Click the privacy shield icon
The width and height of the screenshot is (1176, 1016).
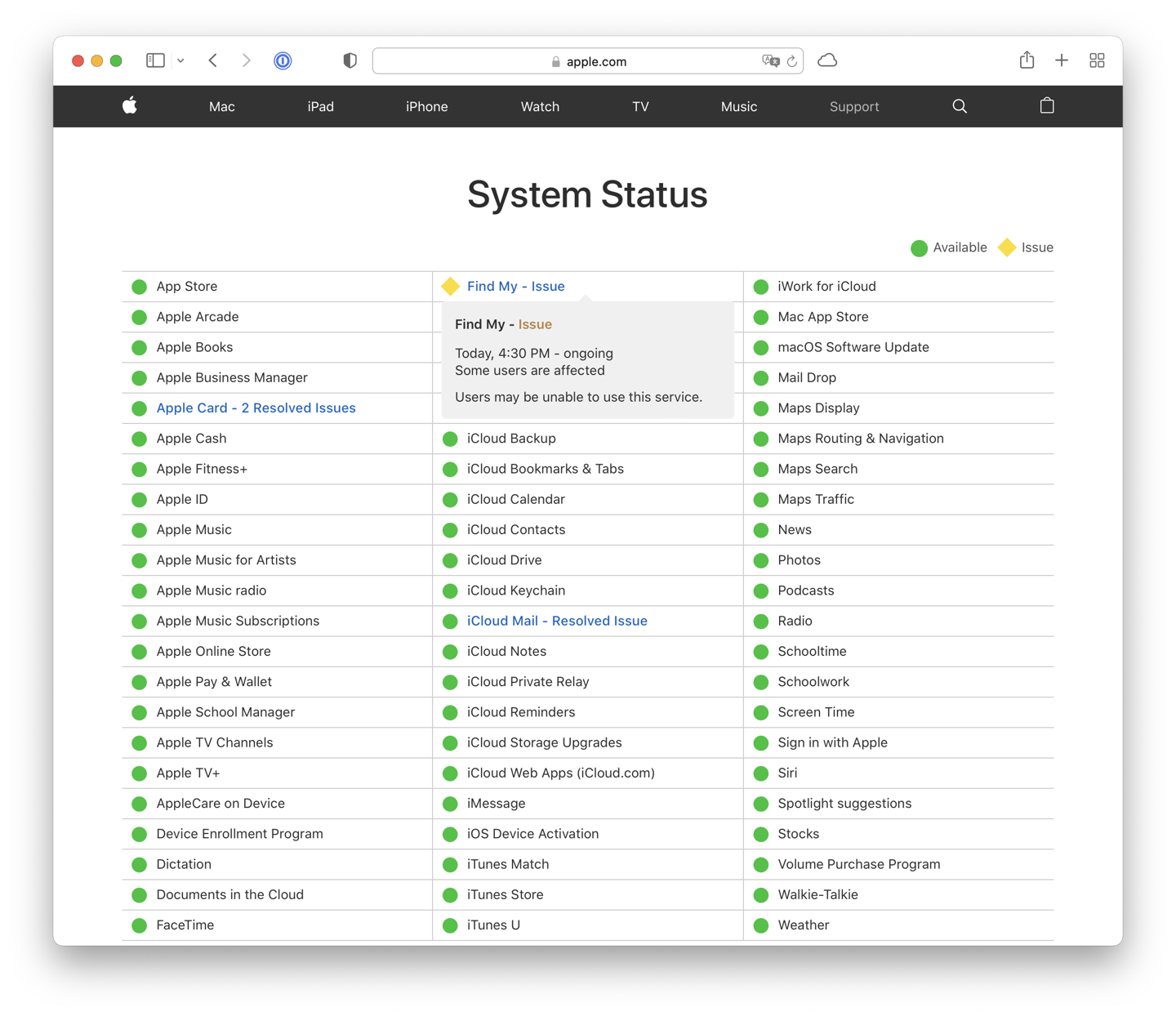350,60
